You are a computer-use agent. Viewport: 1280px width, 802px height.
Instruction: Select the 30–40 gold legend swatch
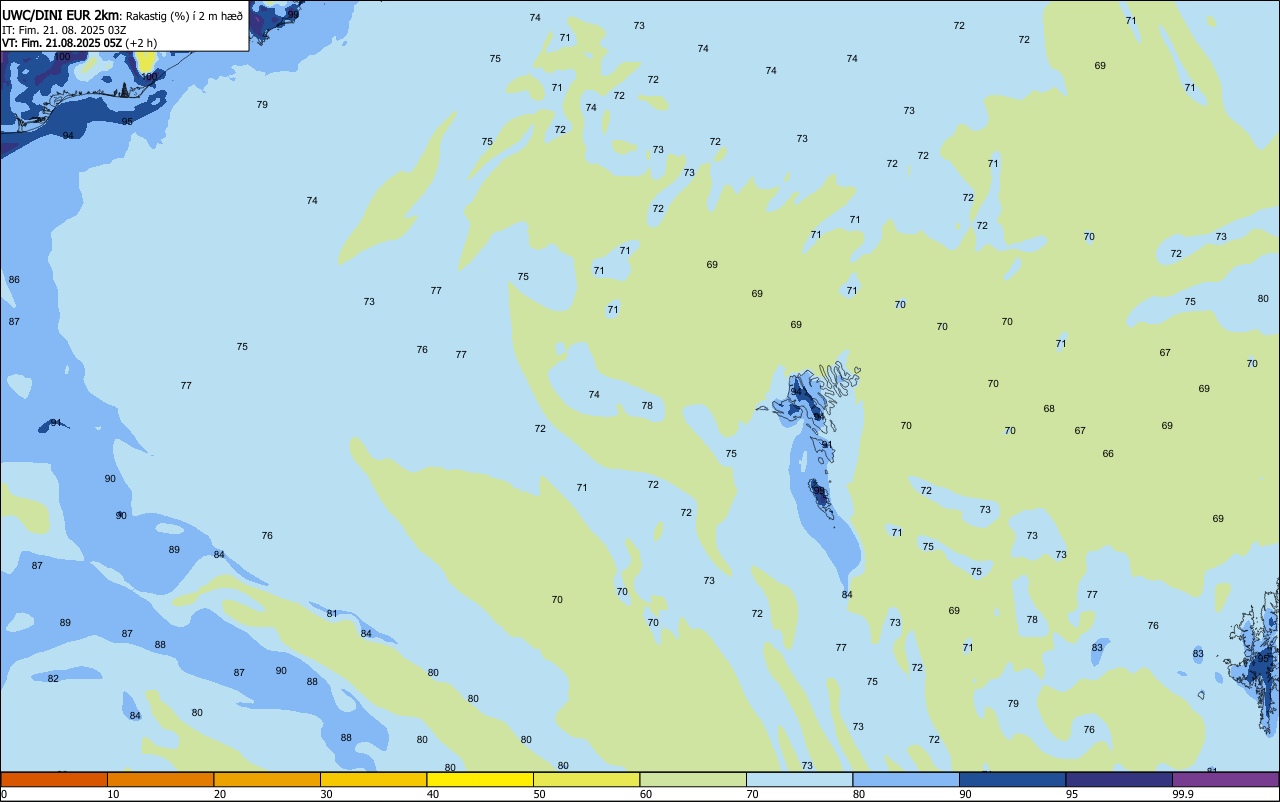coord(373,779)
